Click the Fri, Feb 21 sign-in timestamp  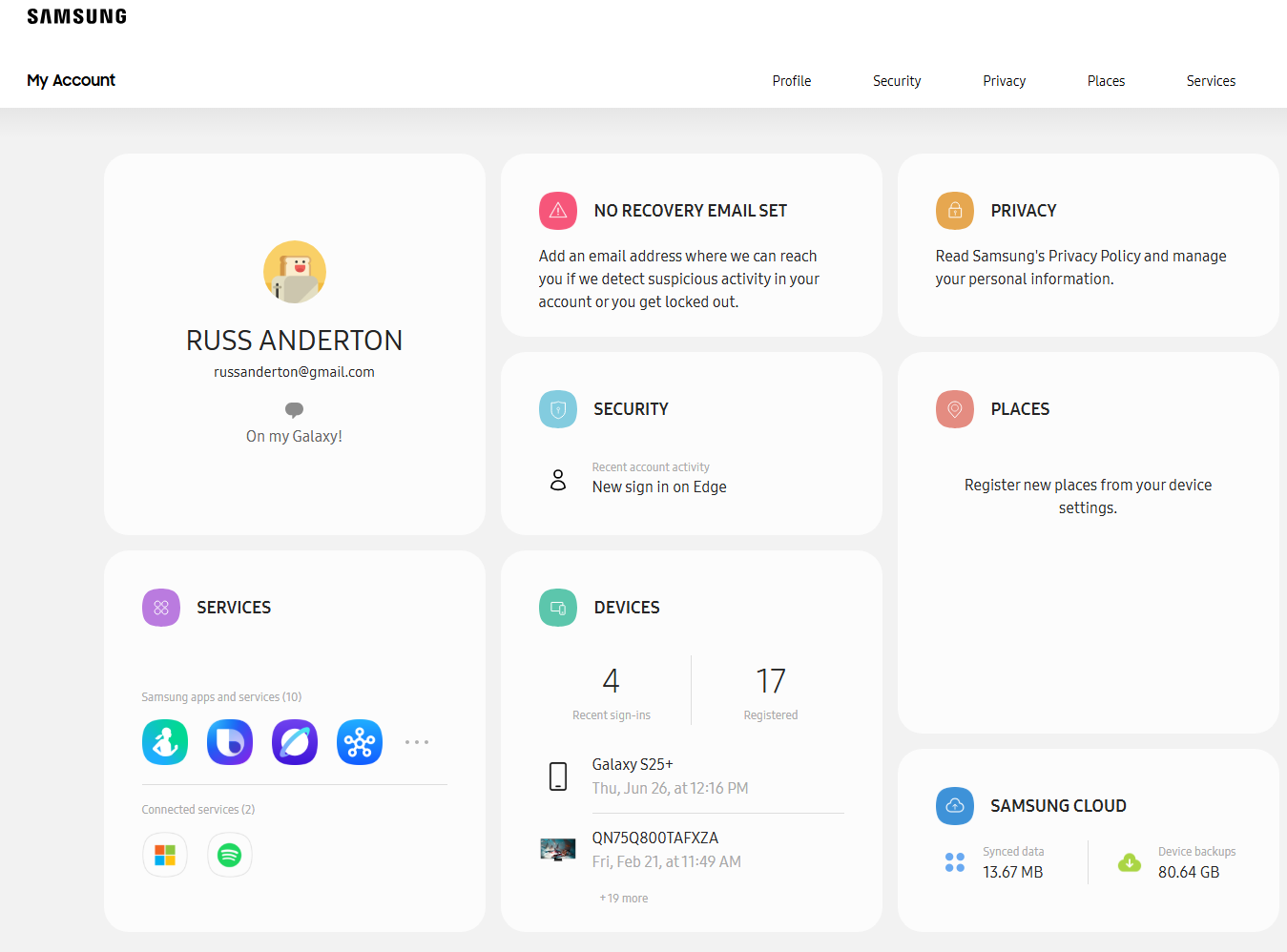coord(666,861)
